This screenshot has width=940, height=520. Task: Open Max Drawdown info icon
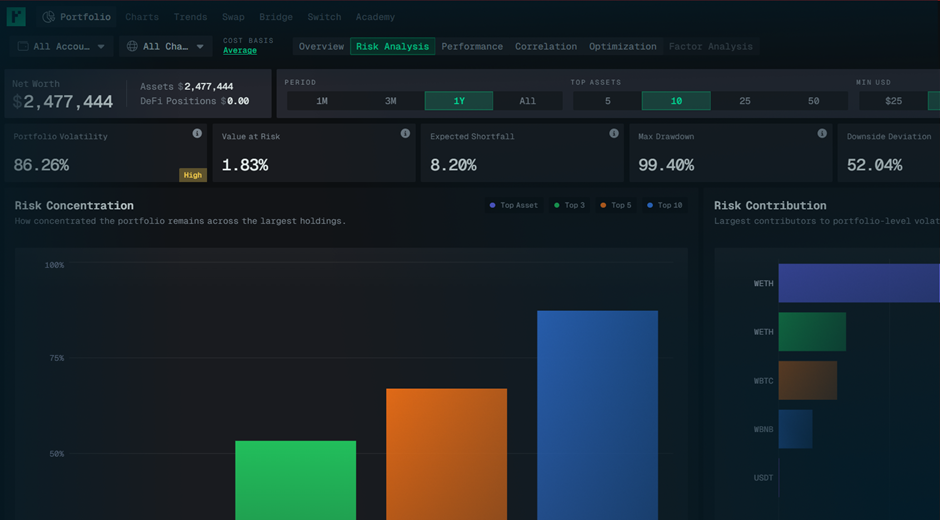(x=822, y=134)
